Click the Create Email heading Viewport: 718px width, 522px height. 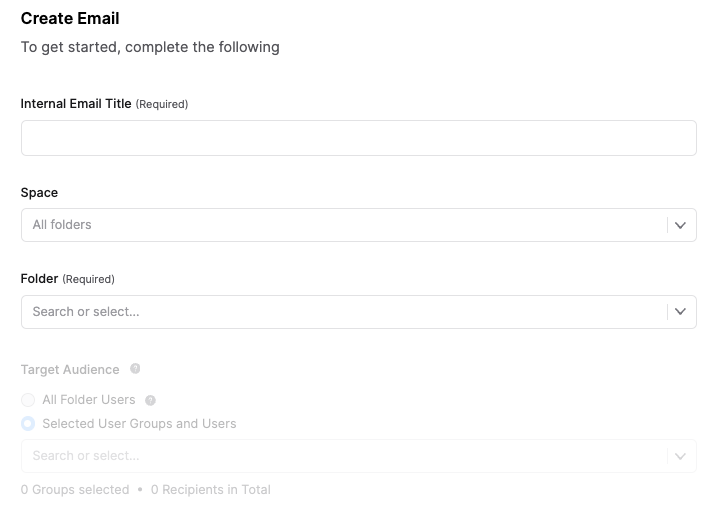(70, 18)
